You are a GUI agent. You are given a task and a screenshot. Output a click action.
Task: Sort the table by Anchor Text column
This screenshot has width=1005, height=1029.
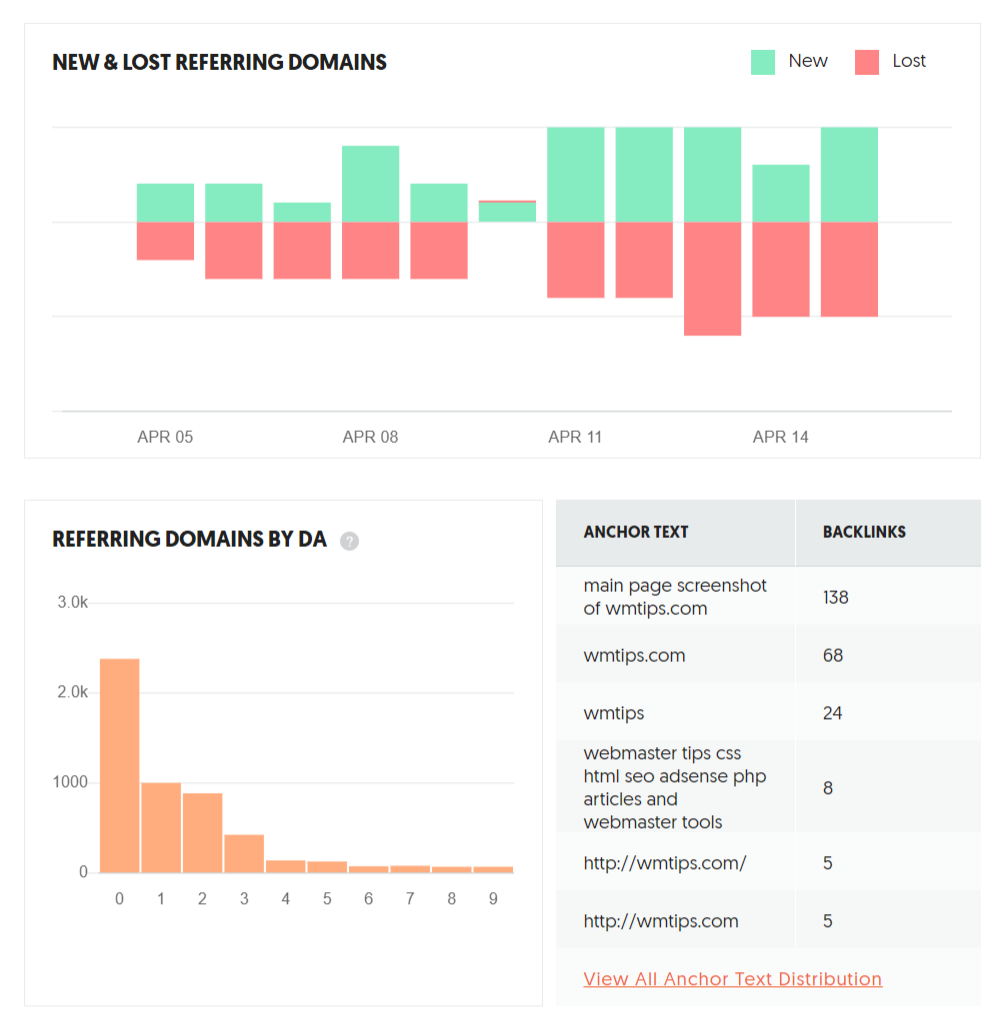tap(636, 532)
